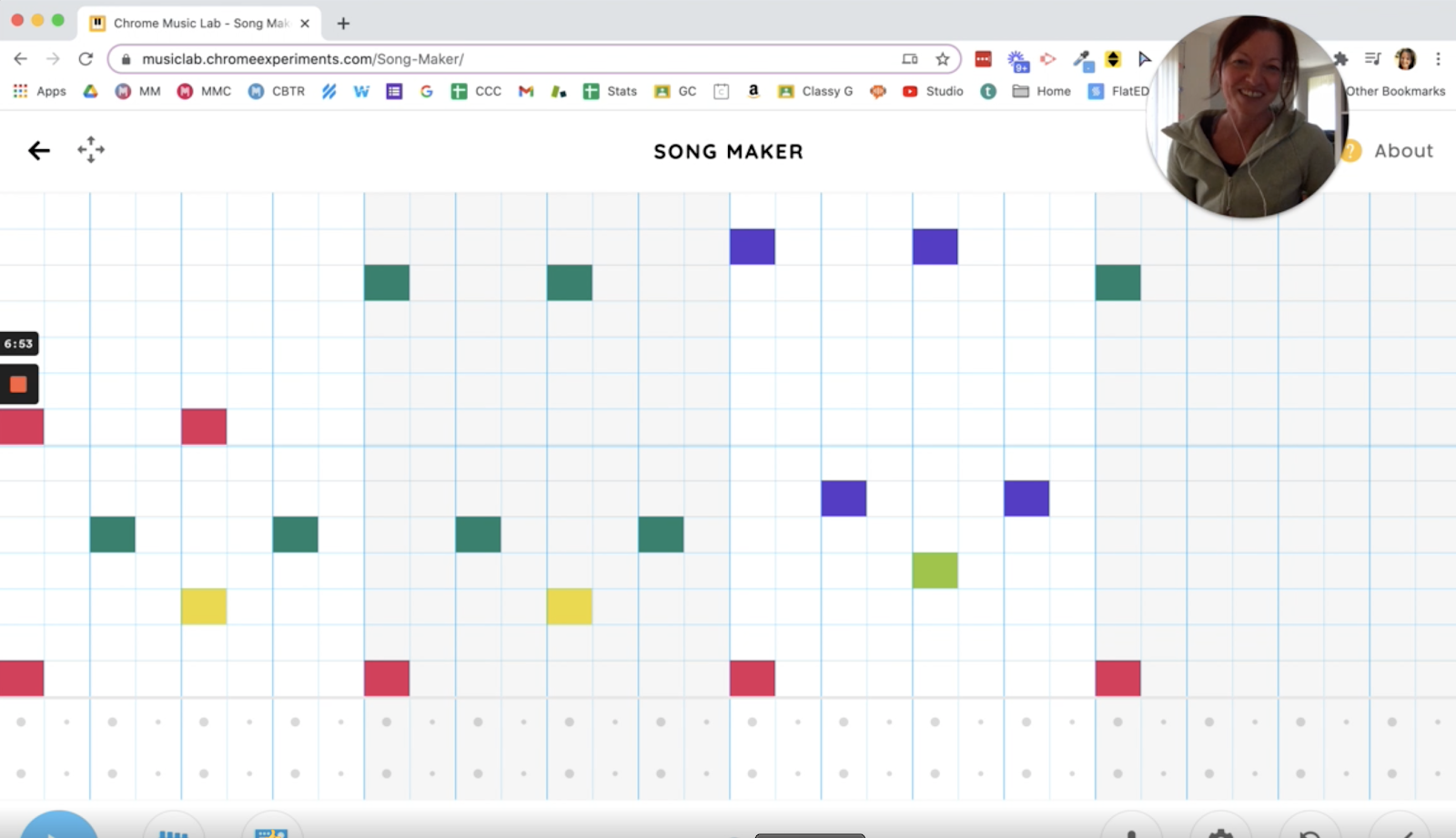This screenshot has width=1456, height=838.
Task: Open the Extensions puzzle piece menu
Action: pyautogui.click(x=1340, y=59)
